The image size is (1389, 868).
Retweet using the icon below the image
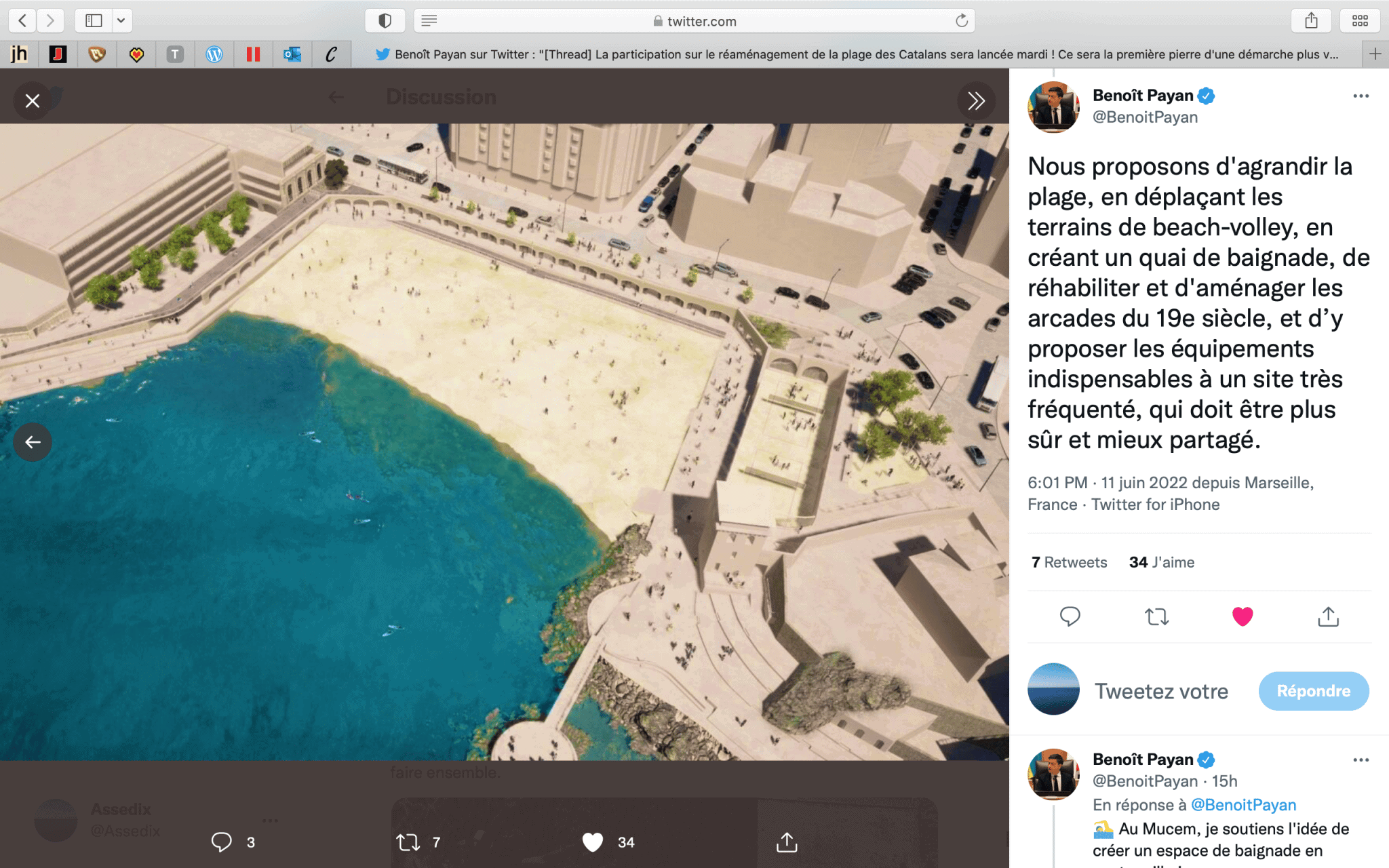(408, 842)
